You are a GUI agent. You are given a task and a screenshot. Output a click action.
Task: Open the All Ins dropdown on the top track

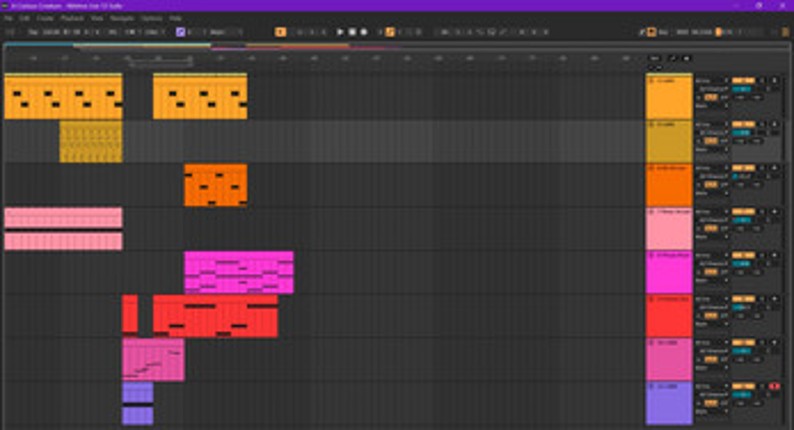coord(706,80)
